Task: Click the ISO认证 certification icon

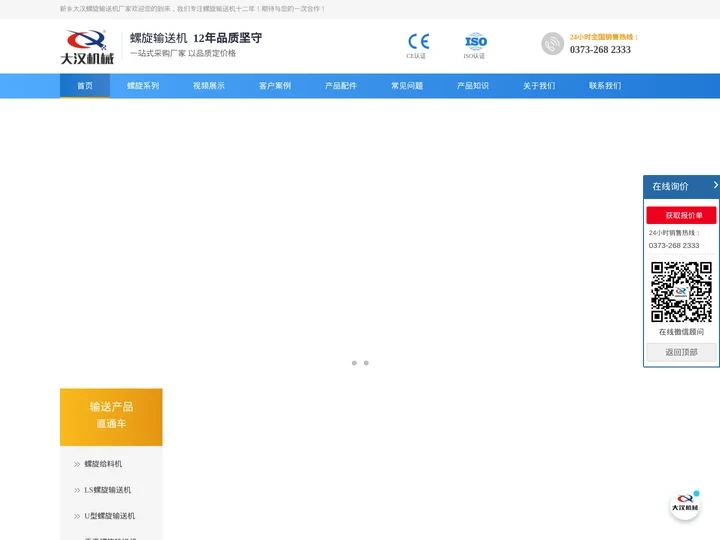Action: pos(475,42)
